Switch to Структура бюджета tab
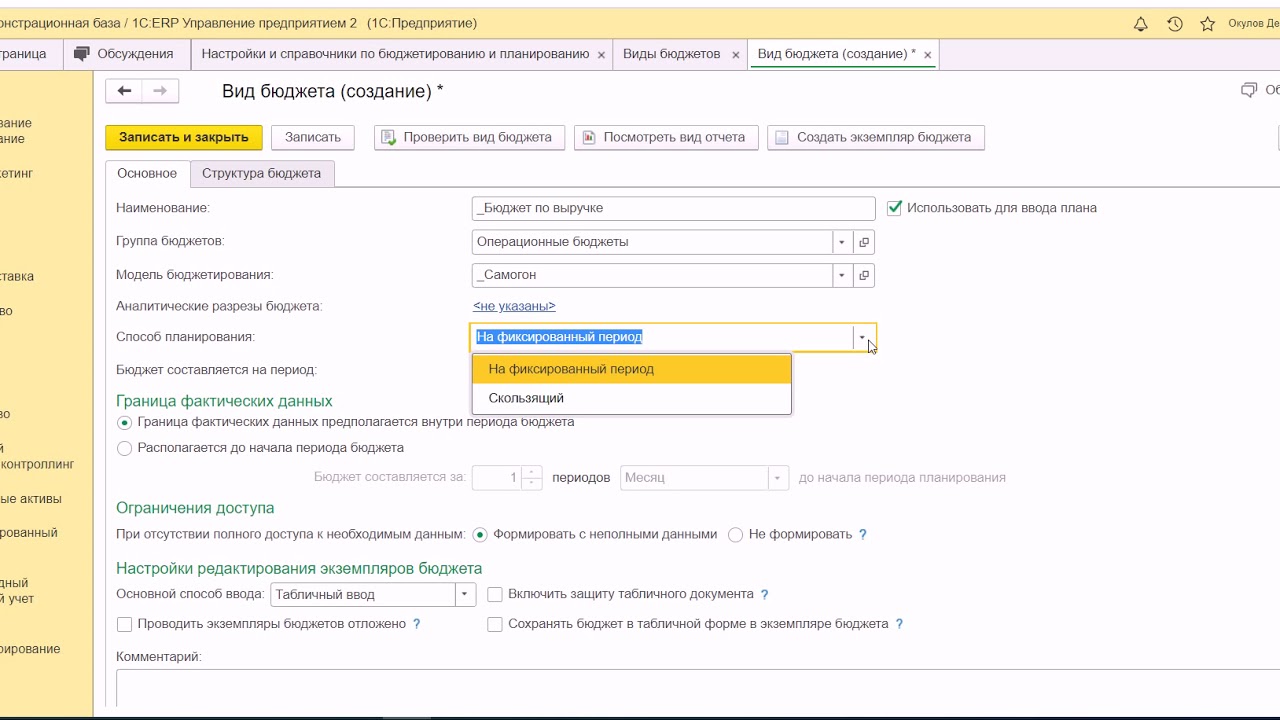This screenshot has width=1280, height=720. point(261,173)
